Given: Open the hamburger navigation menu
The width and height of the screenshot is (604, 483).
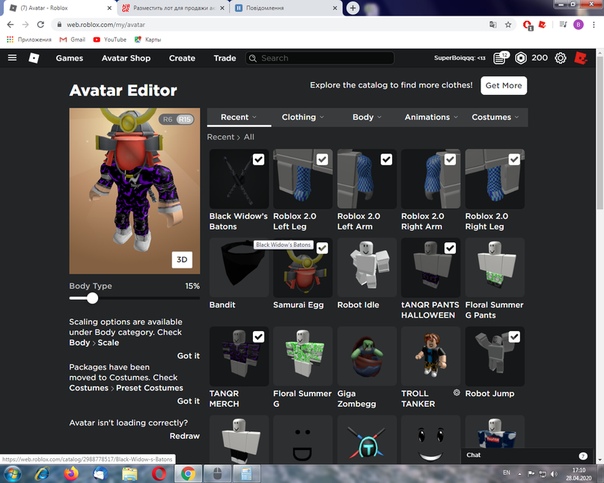Looking at the screenshot, I should click(x=12, y=58).
